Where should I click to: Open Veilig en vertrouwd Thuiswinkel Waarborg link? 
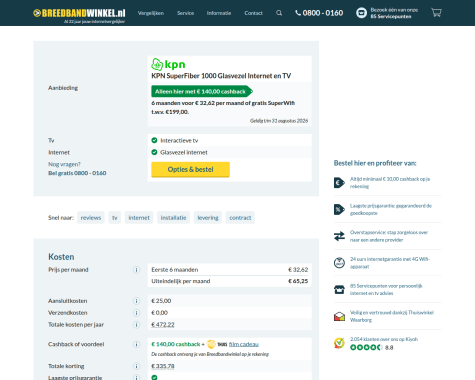pyautogui.click(x=392, y=316)
